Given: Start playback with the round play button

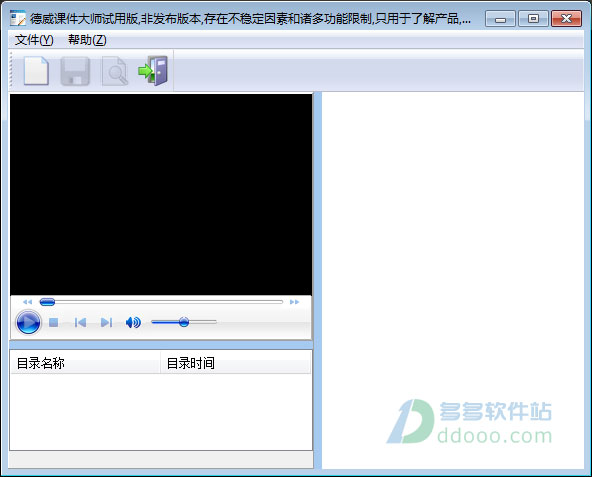Looking at the screenshot, I should point(28,322).
